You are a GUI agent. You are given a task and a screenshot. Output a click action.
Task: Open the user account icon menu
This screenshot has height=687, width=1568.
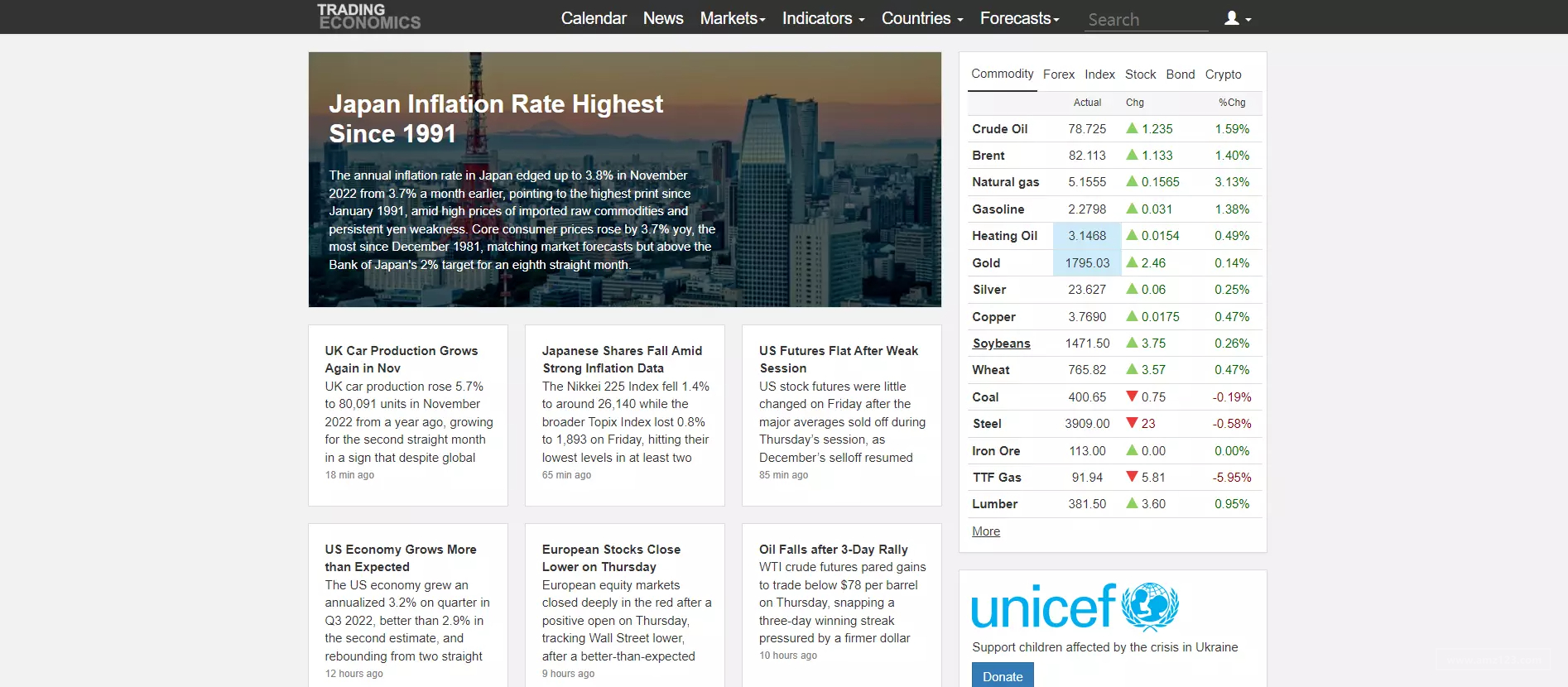1238,18
